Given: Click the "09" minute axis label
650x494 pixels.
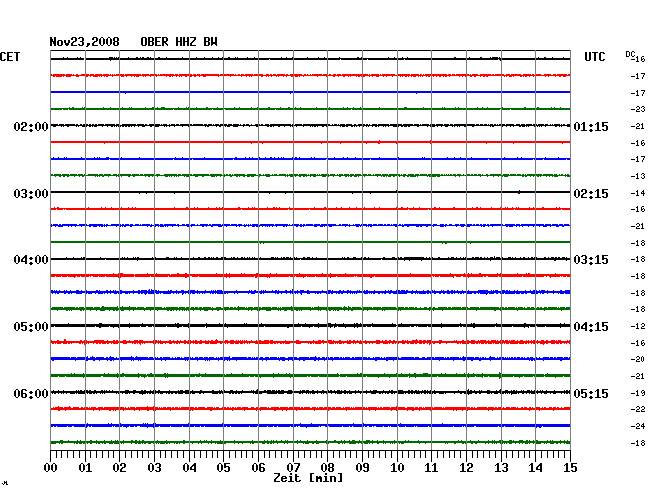Looking at the screenshot, I should point(362,468).
